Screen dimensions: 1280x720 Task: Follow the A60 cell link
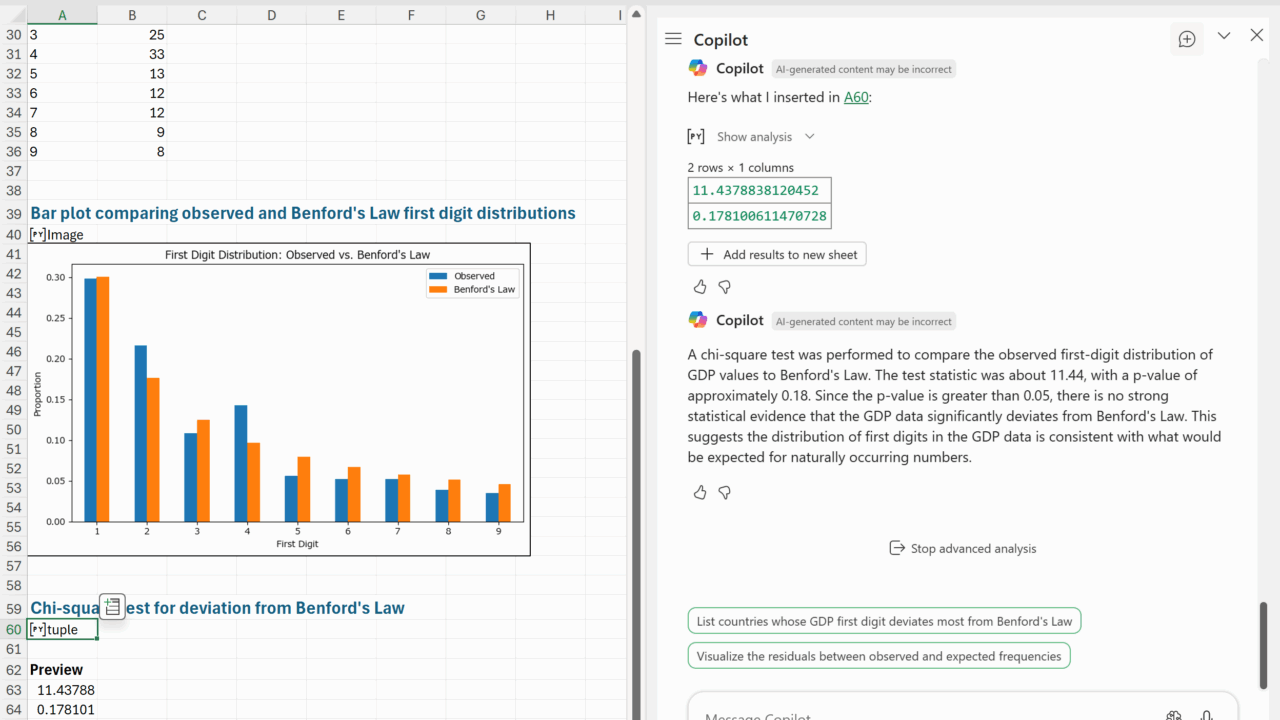[x=855, y=97]
